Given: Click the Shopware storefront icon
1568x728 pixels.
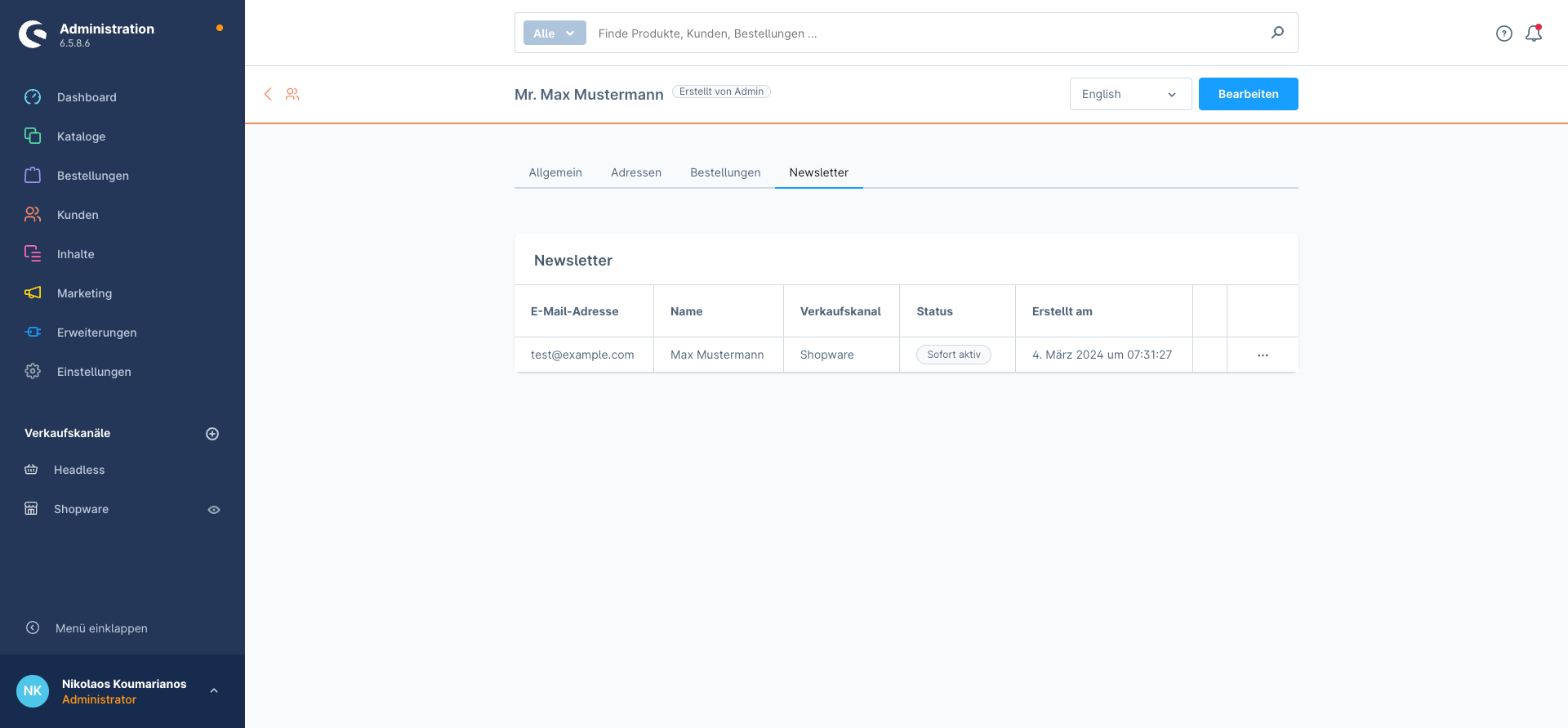Looking at the screenshot, I should [31, 509].
